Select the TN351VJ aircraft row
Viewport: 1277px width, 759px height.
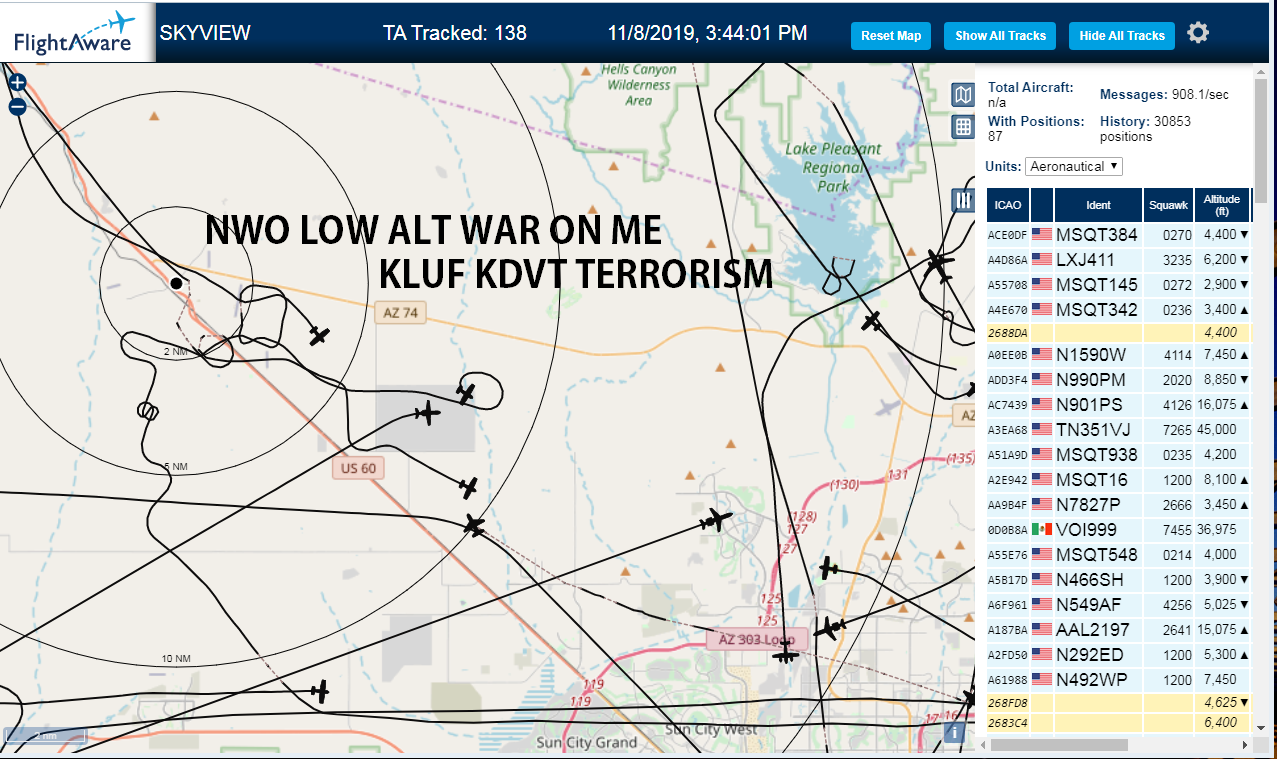coord(1118,429)
